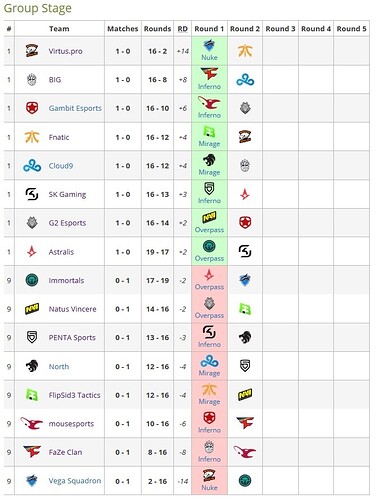Click the Nuke map link in Virtus.pro's Round 1 cell
Image resolution: width=377 pixels, height=499 pixels.
pos(209,57)
